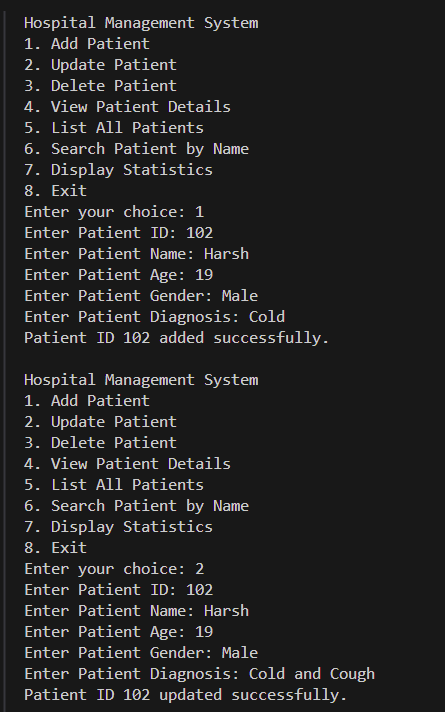Click the first '7. Display Statistics' line

(x=118, y=170)
